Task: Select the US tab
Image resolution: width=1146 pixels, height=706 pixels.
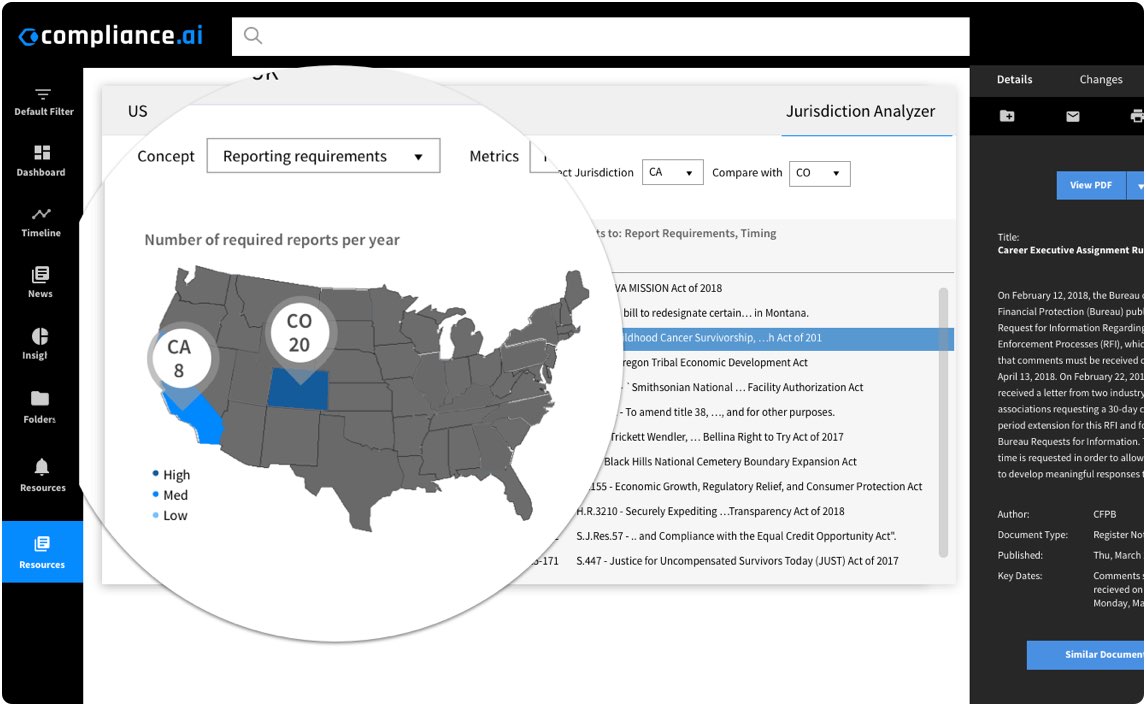Action: pyautogui.click(x=137, y=111)
